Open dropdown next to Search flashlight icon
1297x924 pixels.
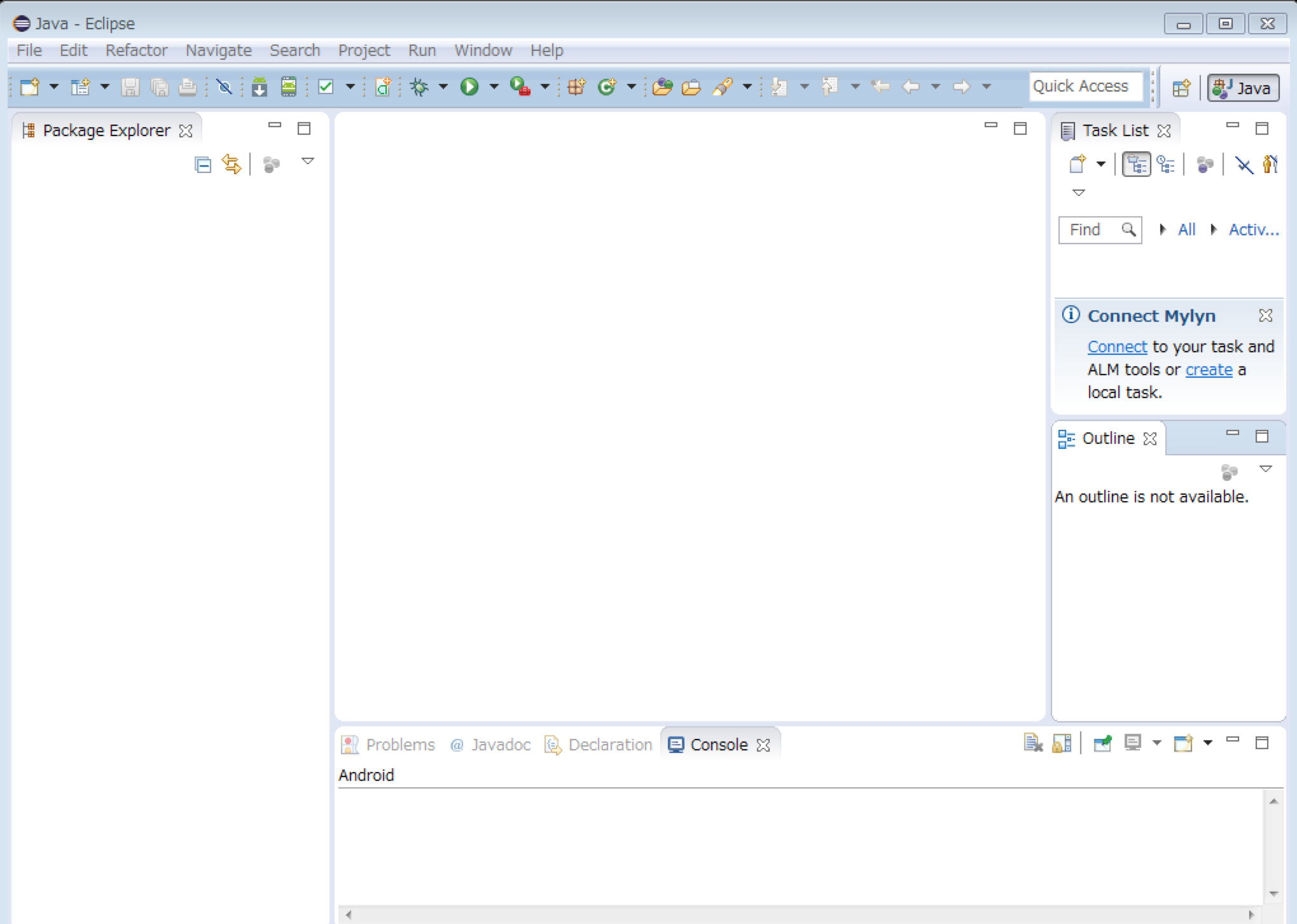tap(747, 86)
